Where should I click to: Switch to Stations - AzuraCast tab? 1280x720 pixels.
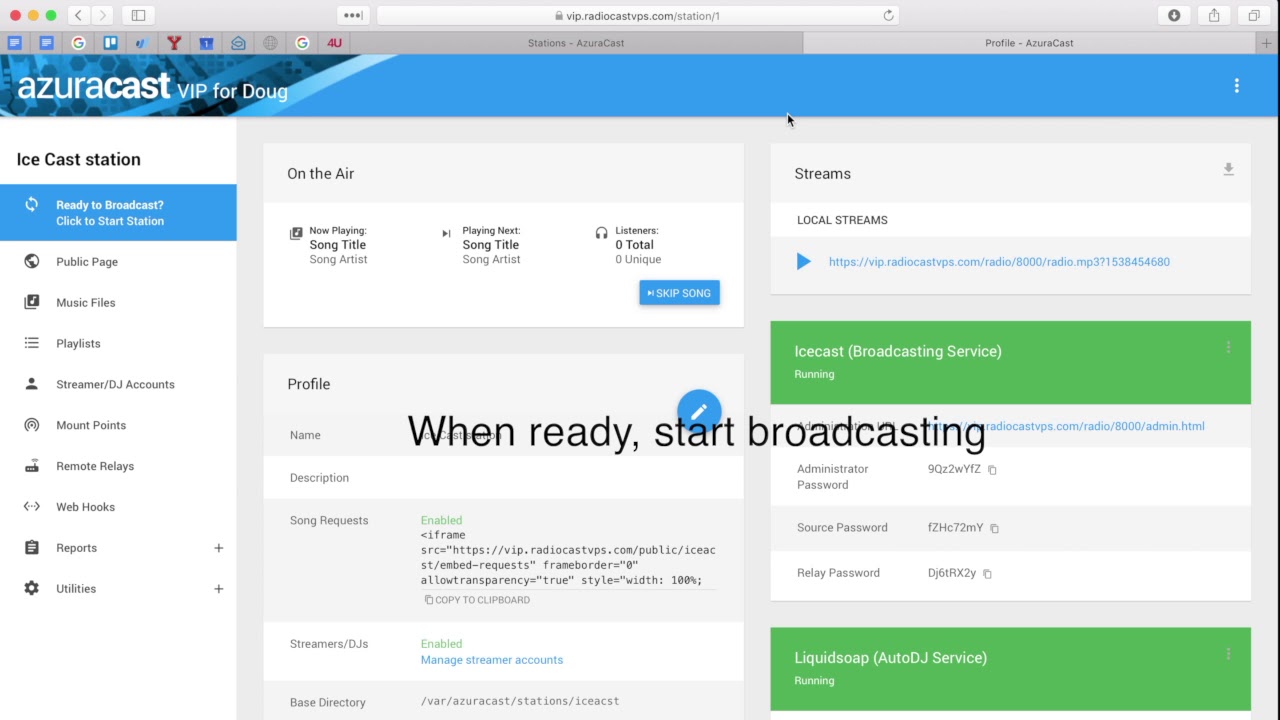pyautogui.click(x=575, y=43)
